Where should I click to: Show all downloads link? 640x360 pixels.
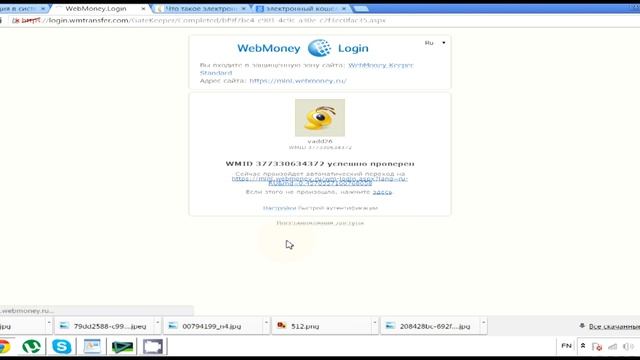[614, 327]
